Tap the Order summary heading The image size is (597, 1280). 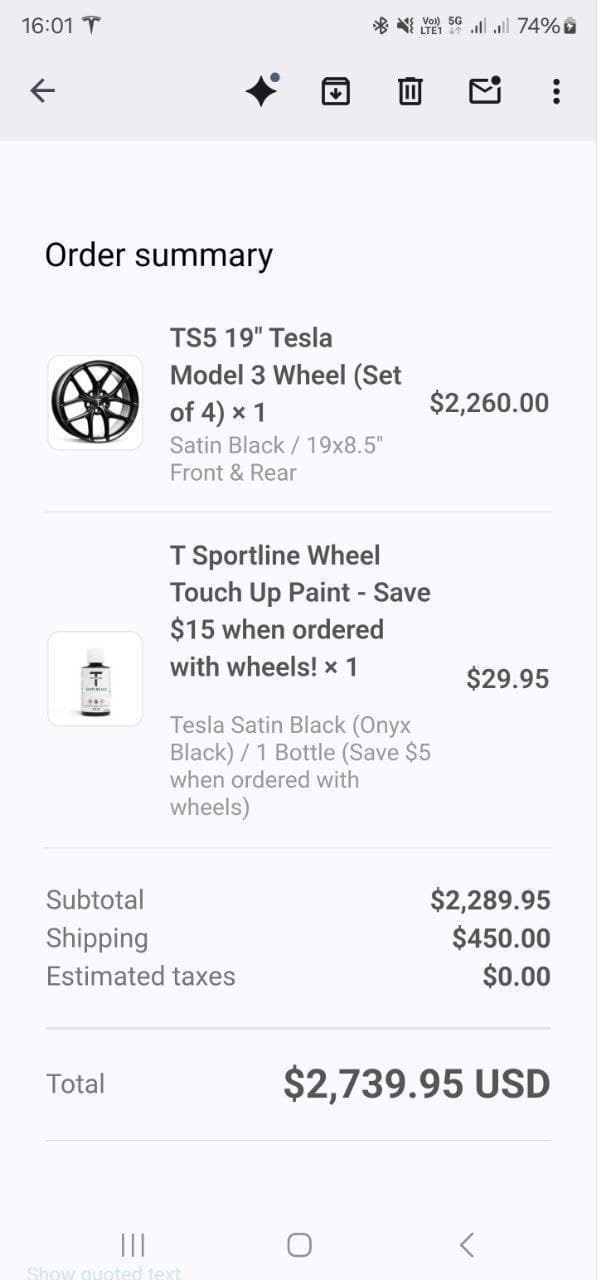[x=159, y=255]
